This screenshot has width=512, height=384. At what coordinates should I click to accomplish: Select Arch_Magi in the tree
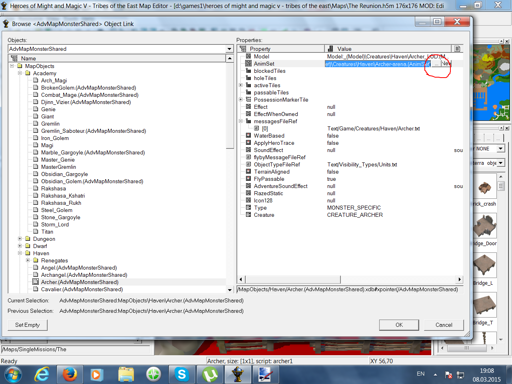[x=54, y=80]
